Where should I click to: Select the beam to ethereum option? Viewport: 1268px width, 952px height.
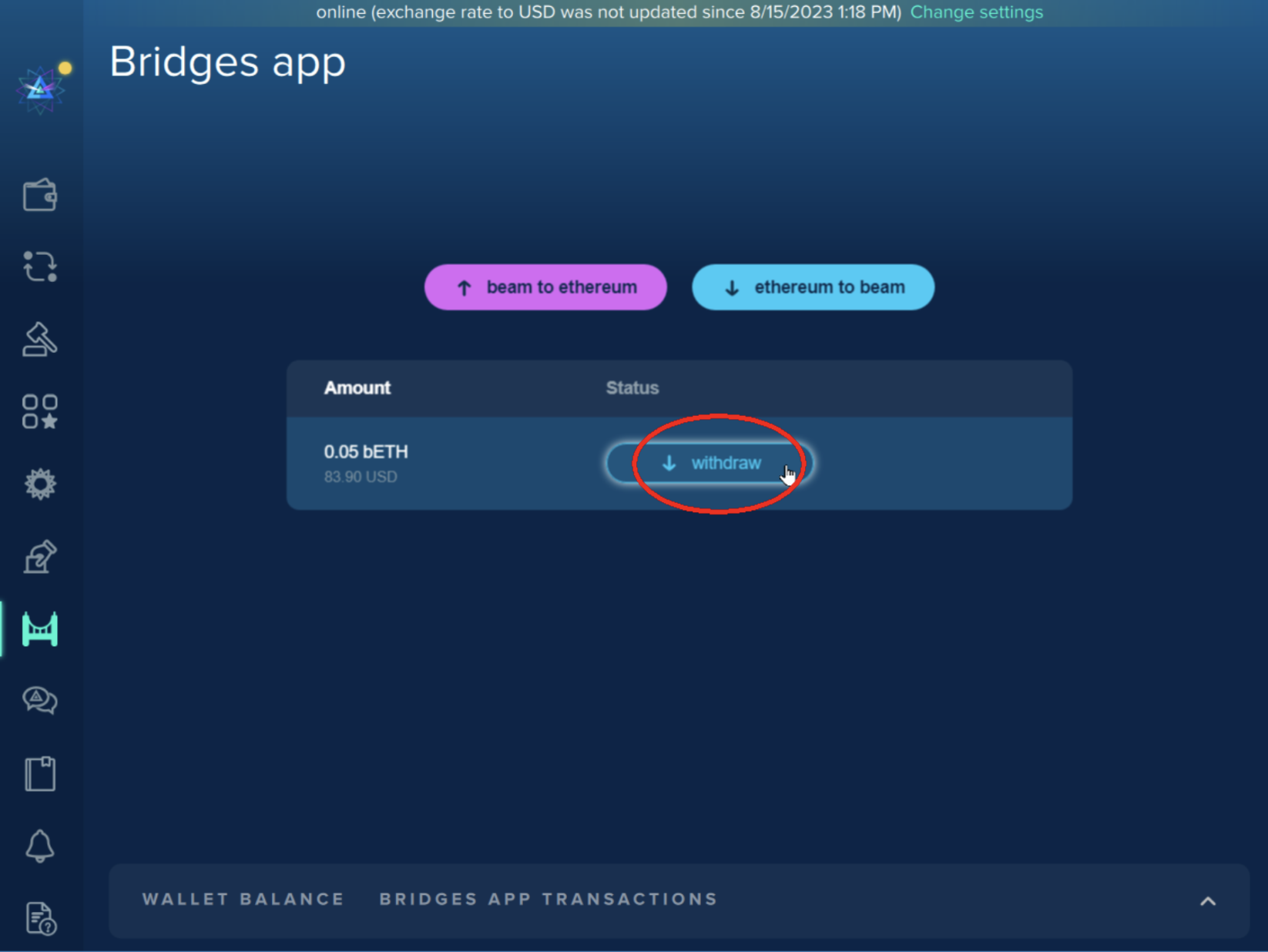tap(545, 287)
